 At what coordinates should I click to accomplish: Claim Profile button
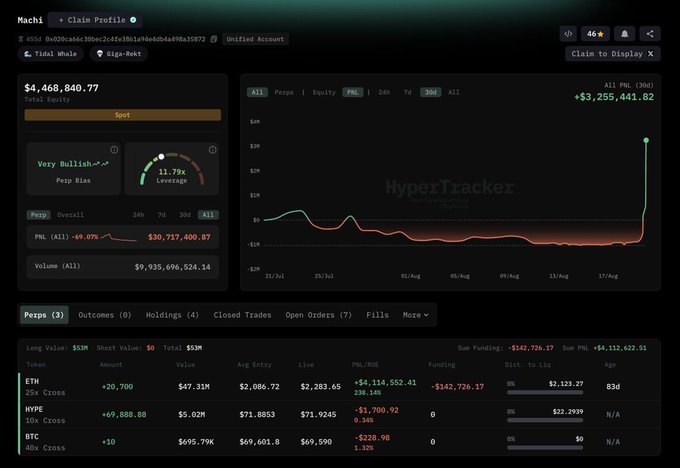(x=95, y=20)
